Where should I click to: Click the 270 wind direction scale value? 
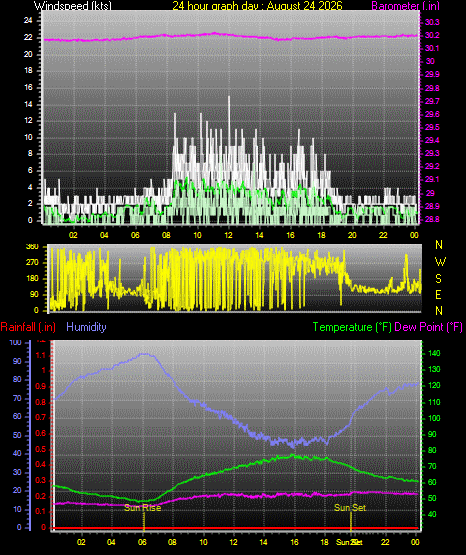pos(32,263)
